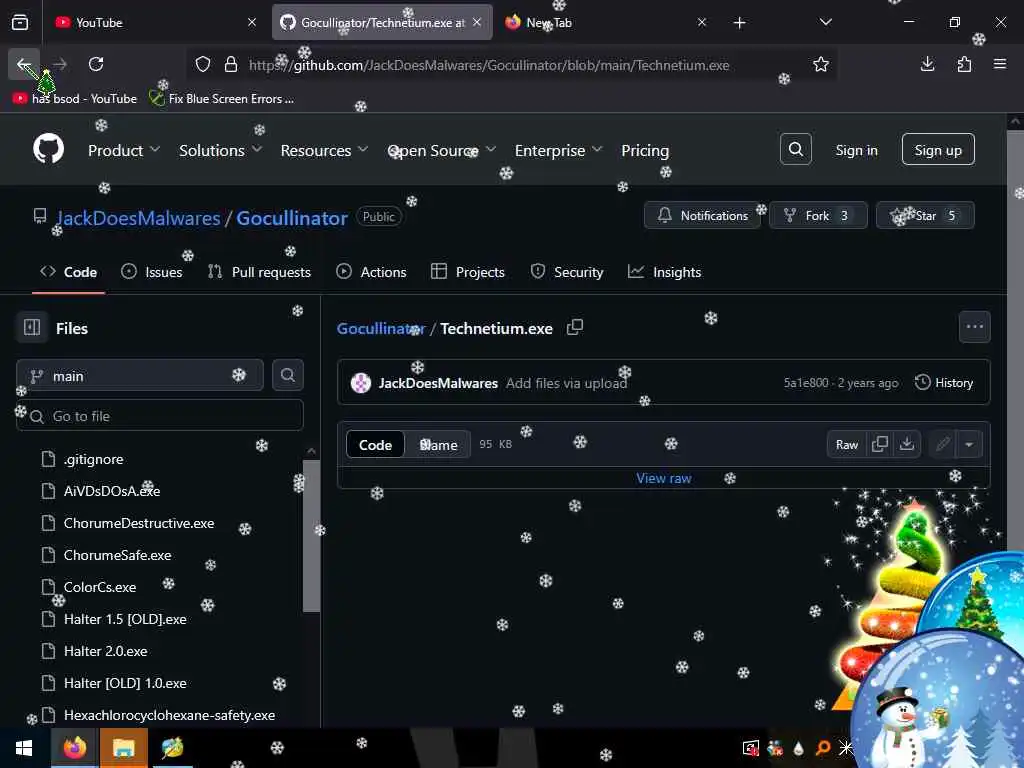The image size is (1024, 768).
Task: Click the Sign in link
Action: tap(856, 150)
